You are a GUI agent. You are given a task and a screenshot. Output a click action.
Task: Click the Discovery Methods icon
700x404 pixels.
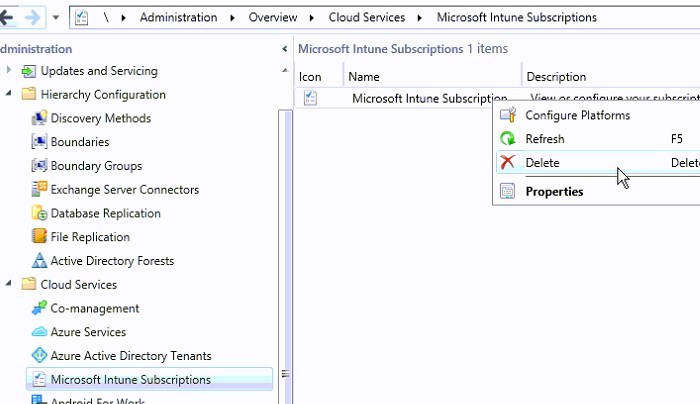click(39, 118)
